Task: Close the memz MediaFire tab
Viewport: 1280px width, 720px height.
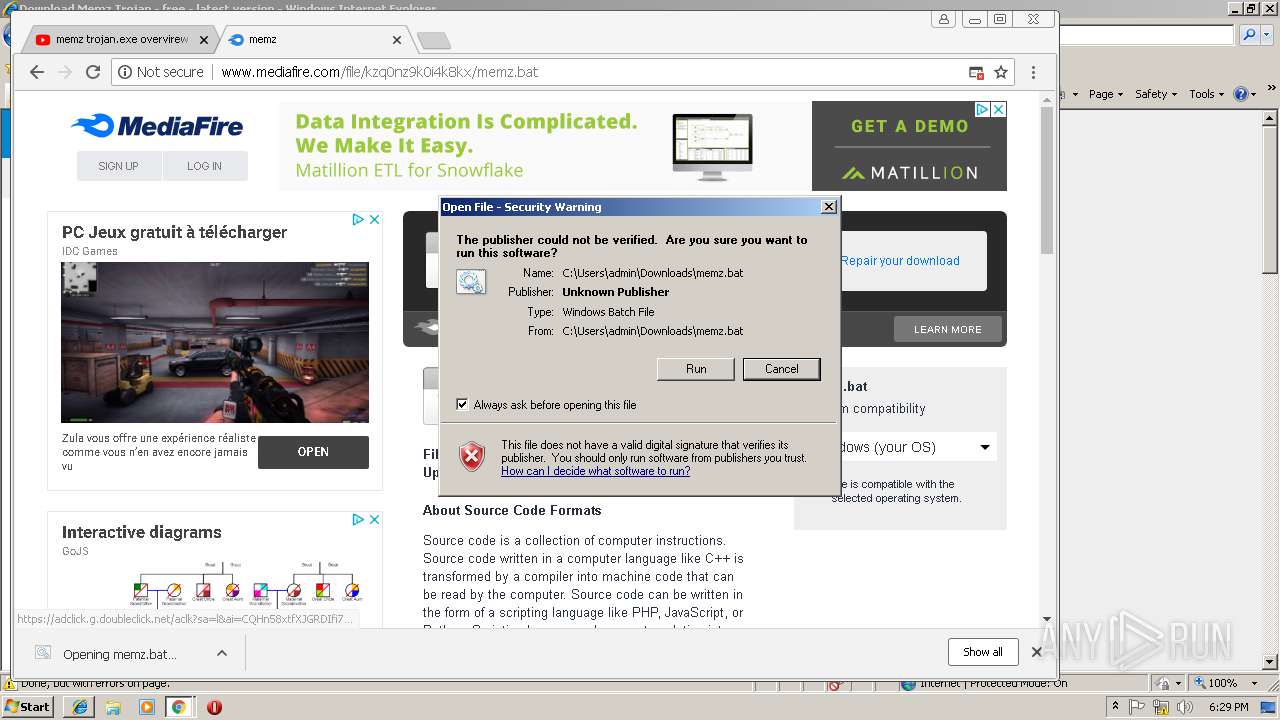Action: pos(397,40)
